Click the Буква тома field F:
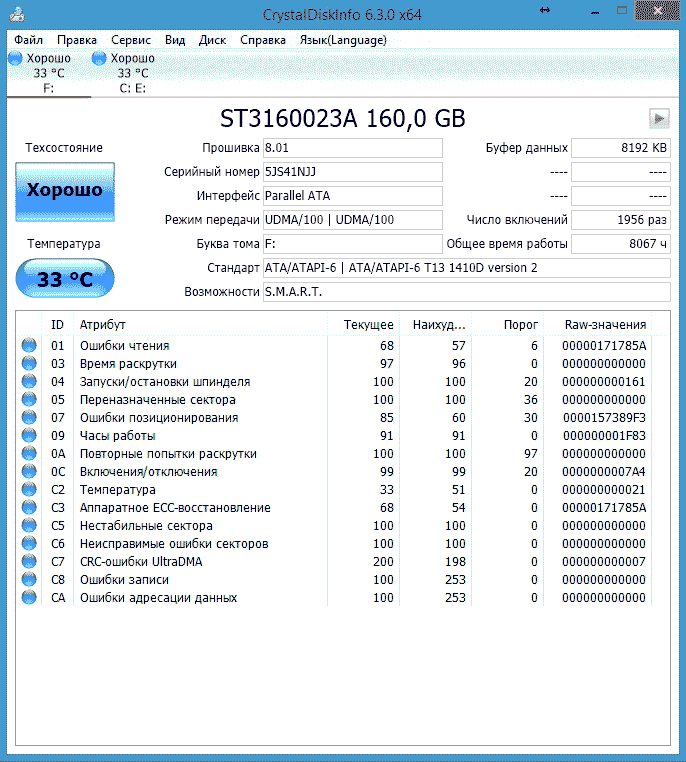686x762 pixels. pos(353,243)
